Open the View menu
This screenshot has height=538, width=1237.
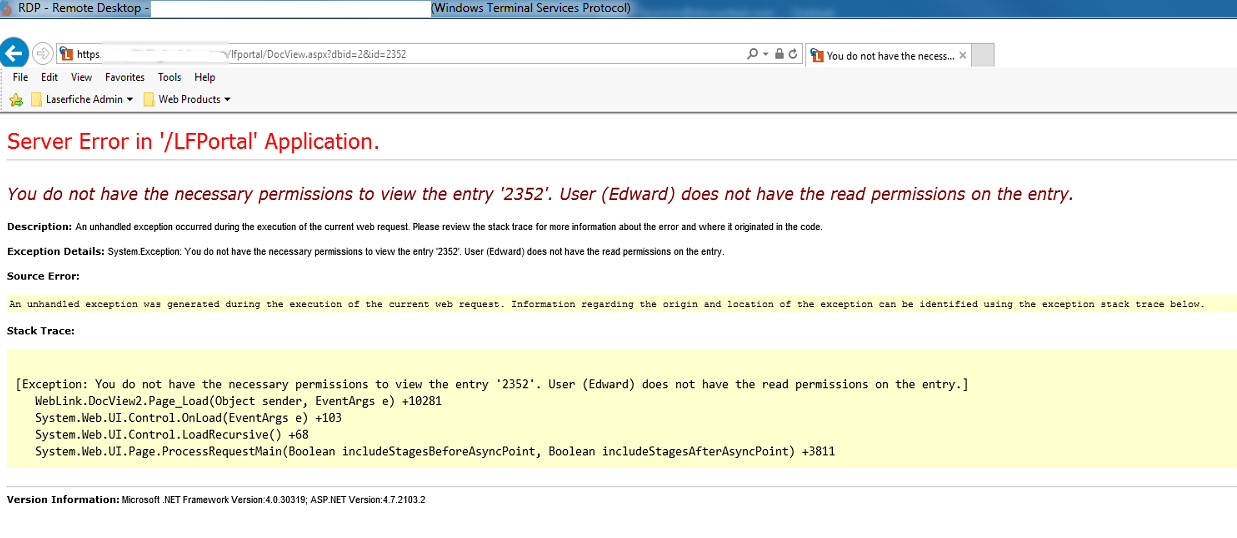pos(81,77)
